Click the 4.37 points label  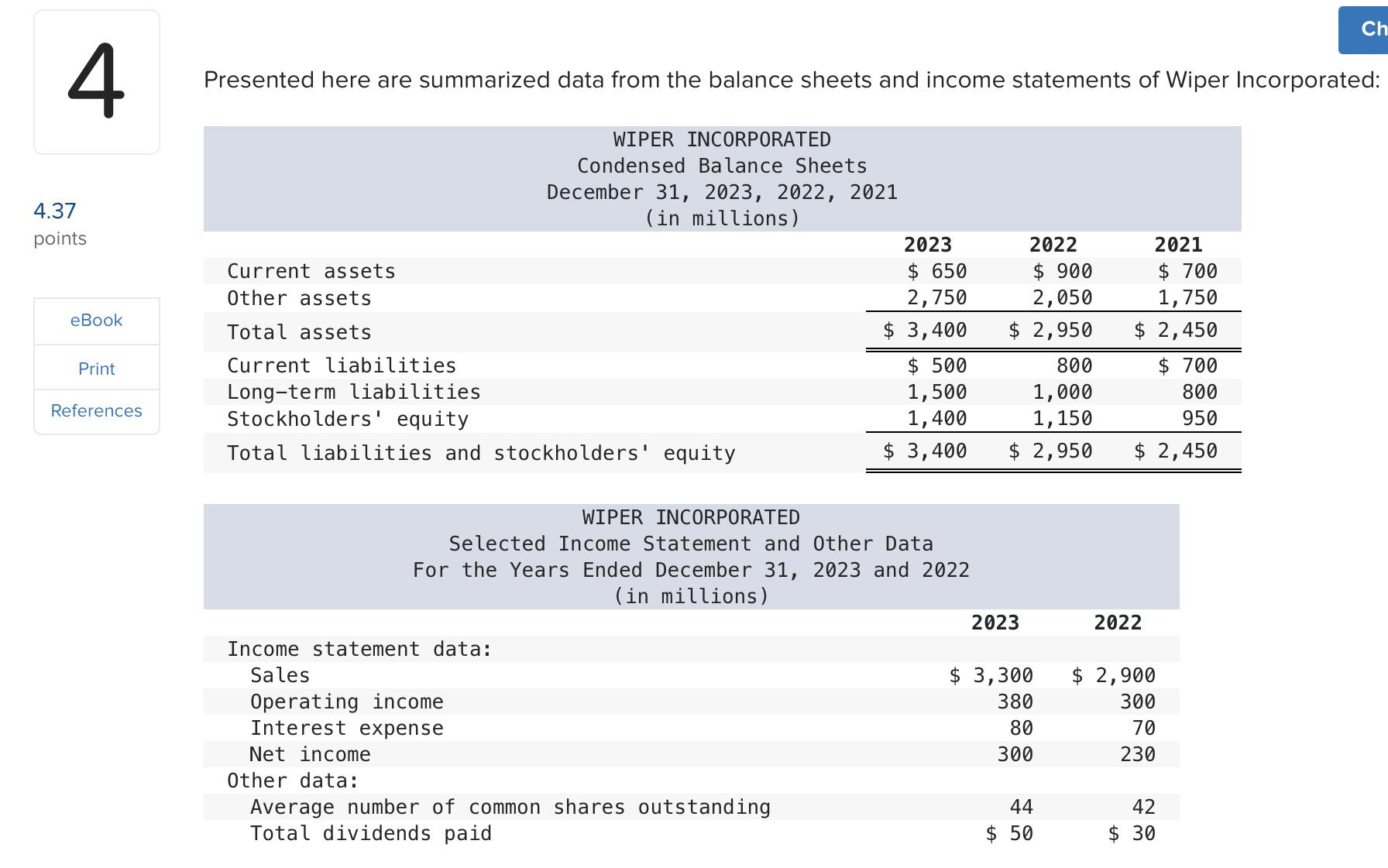(x=54, y=211)
